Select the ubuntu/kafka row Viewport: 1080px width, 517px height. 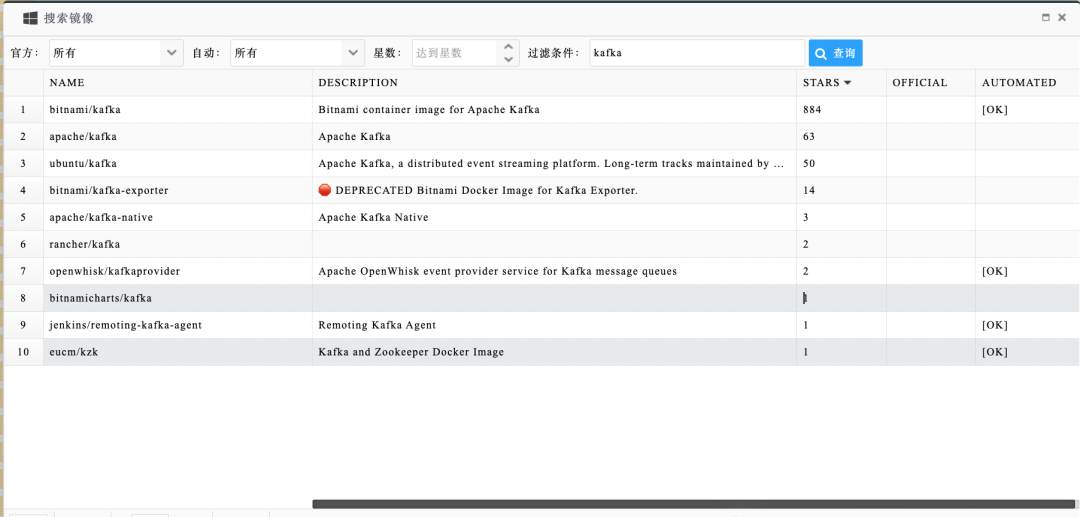540,163
